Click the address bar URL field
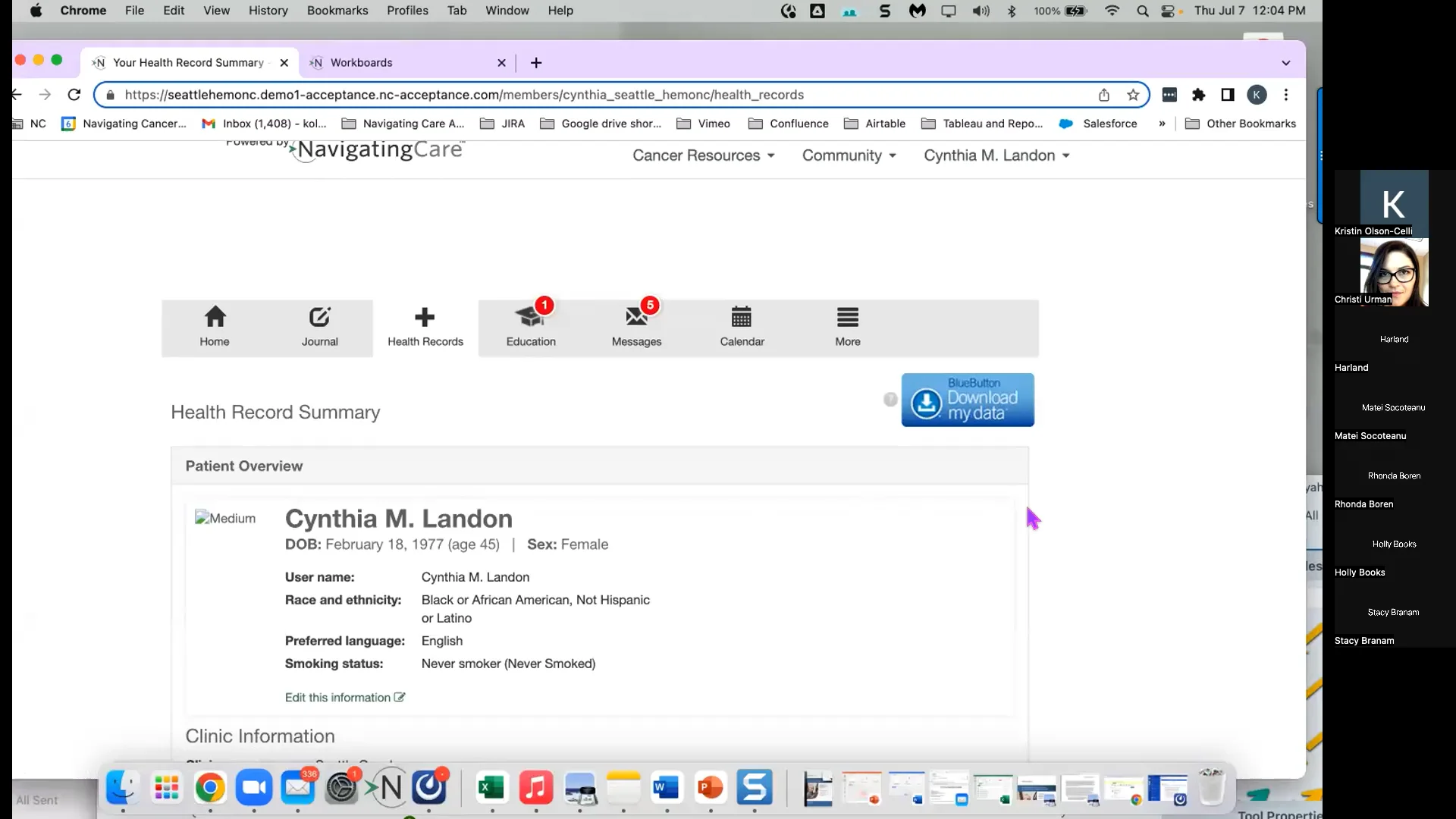This screenshot has height=819, width=1456. [531, 95]
